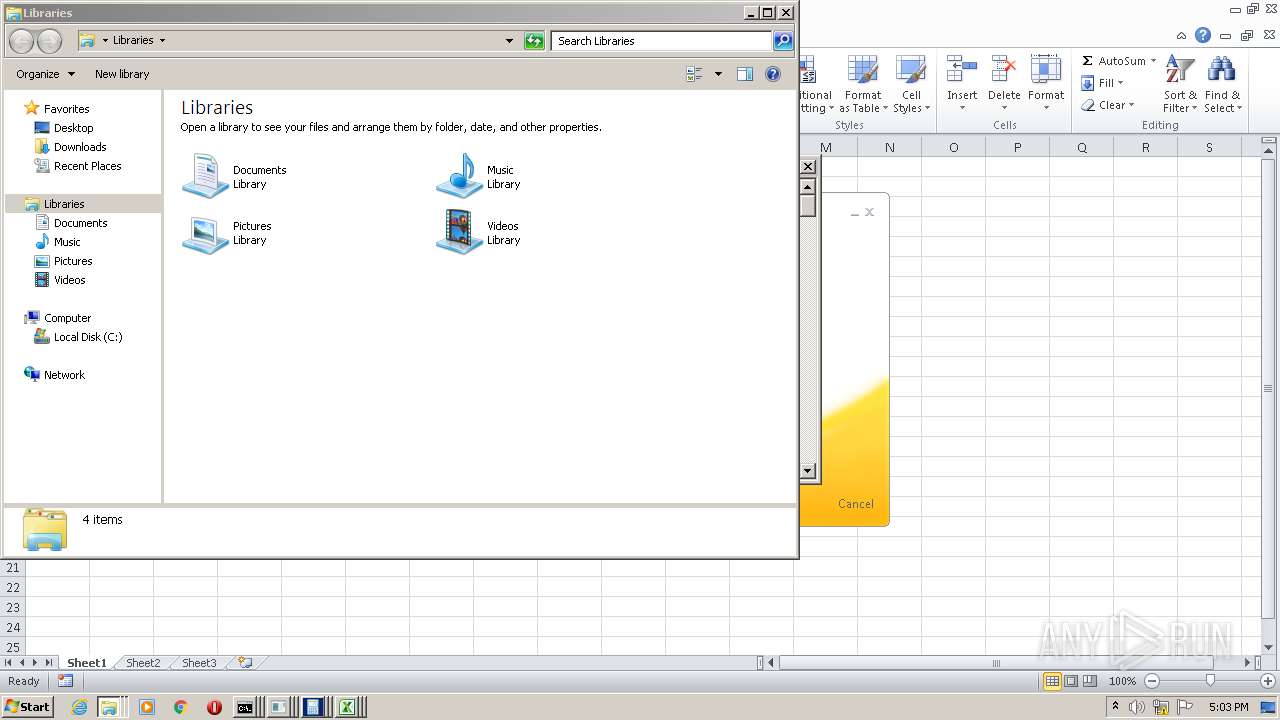Open Excel's Format cells menu
This screenshot has height=720, width=1280.
1046,84
